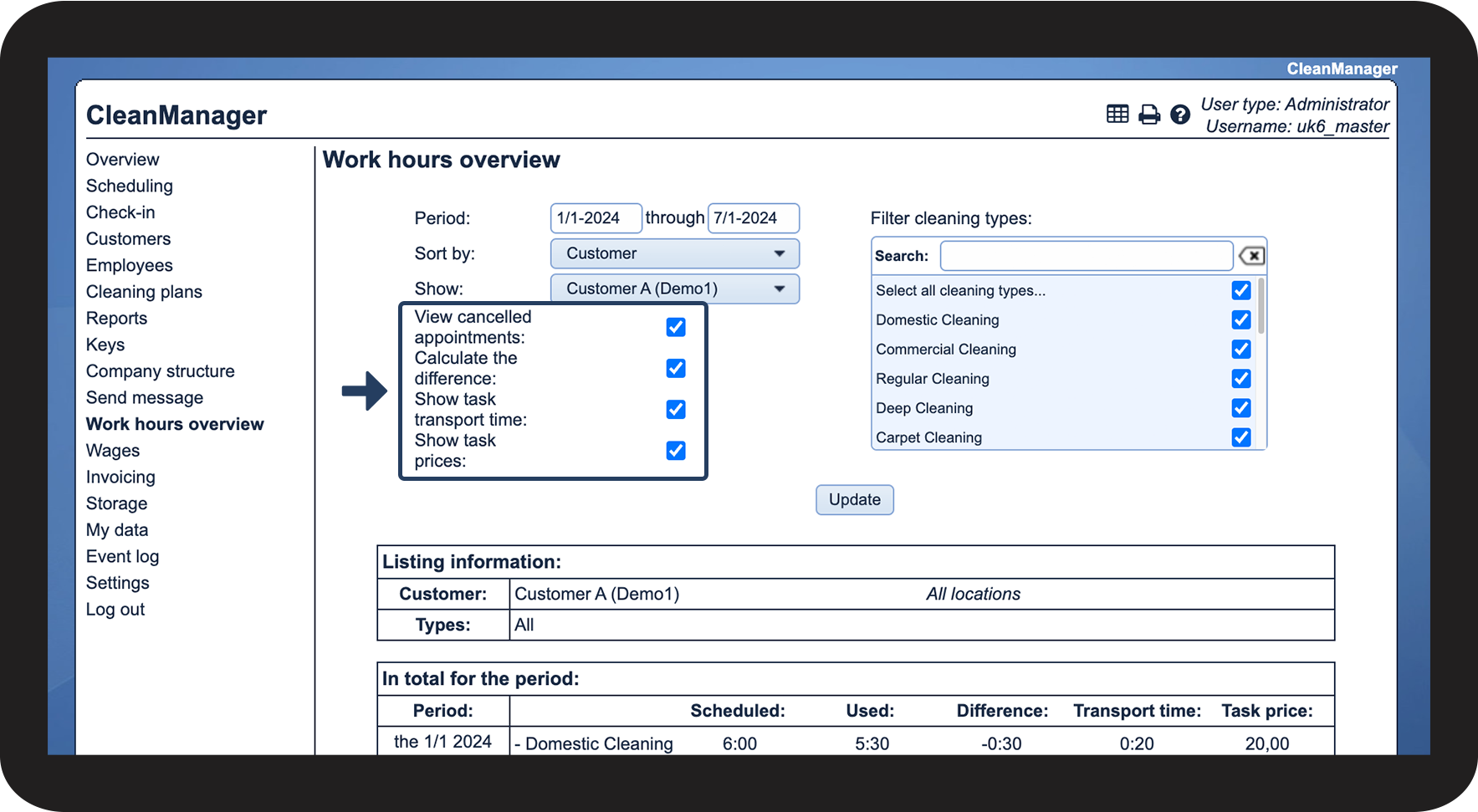This screenshot has height=812, width=1478.
Task: Expand the Show Customer A (Demo1) dropdown
Action: [x=674, y=289]
